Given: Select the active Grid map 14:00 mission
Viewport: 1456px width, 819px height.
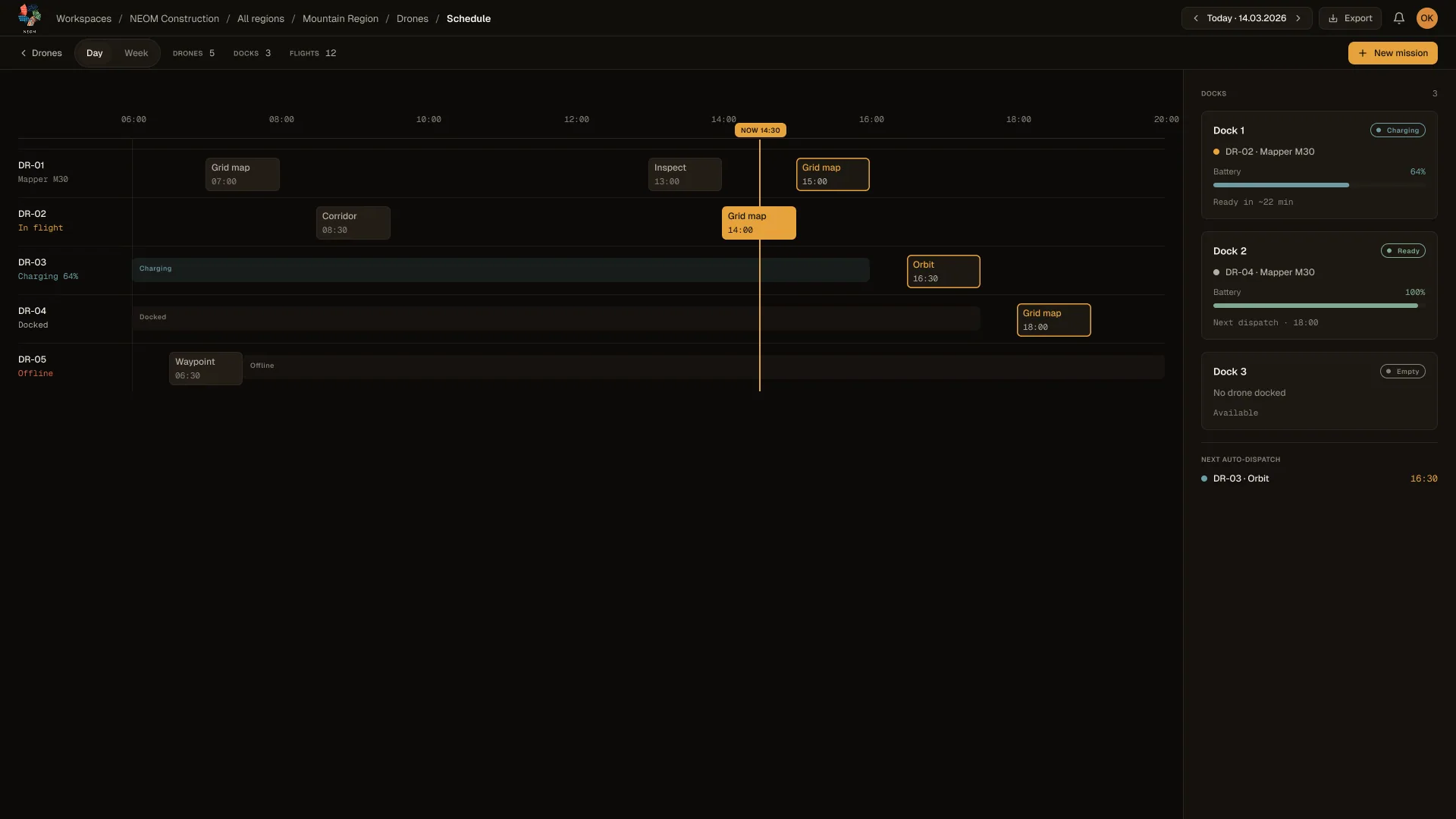Looking at the screenshot, I should coord(758,223).
